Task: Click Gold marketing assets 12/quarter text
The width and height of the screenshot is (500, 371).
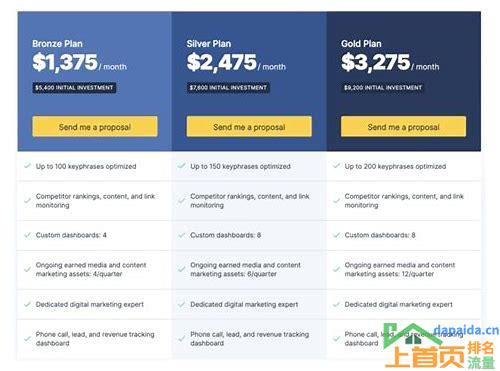Action: [x=399, y=269]
